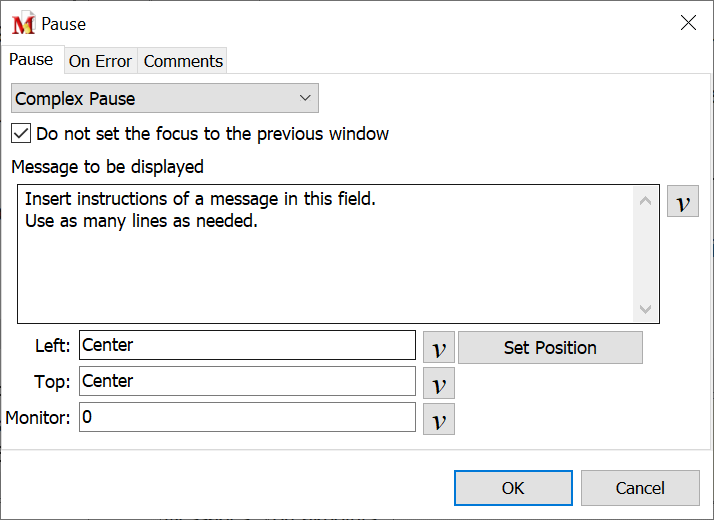Click variable button beside message text area
The image size is (714, 520).
pos(682,201)
